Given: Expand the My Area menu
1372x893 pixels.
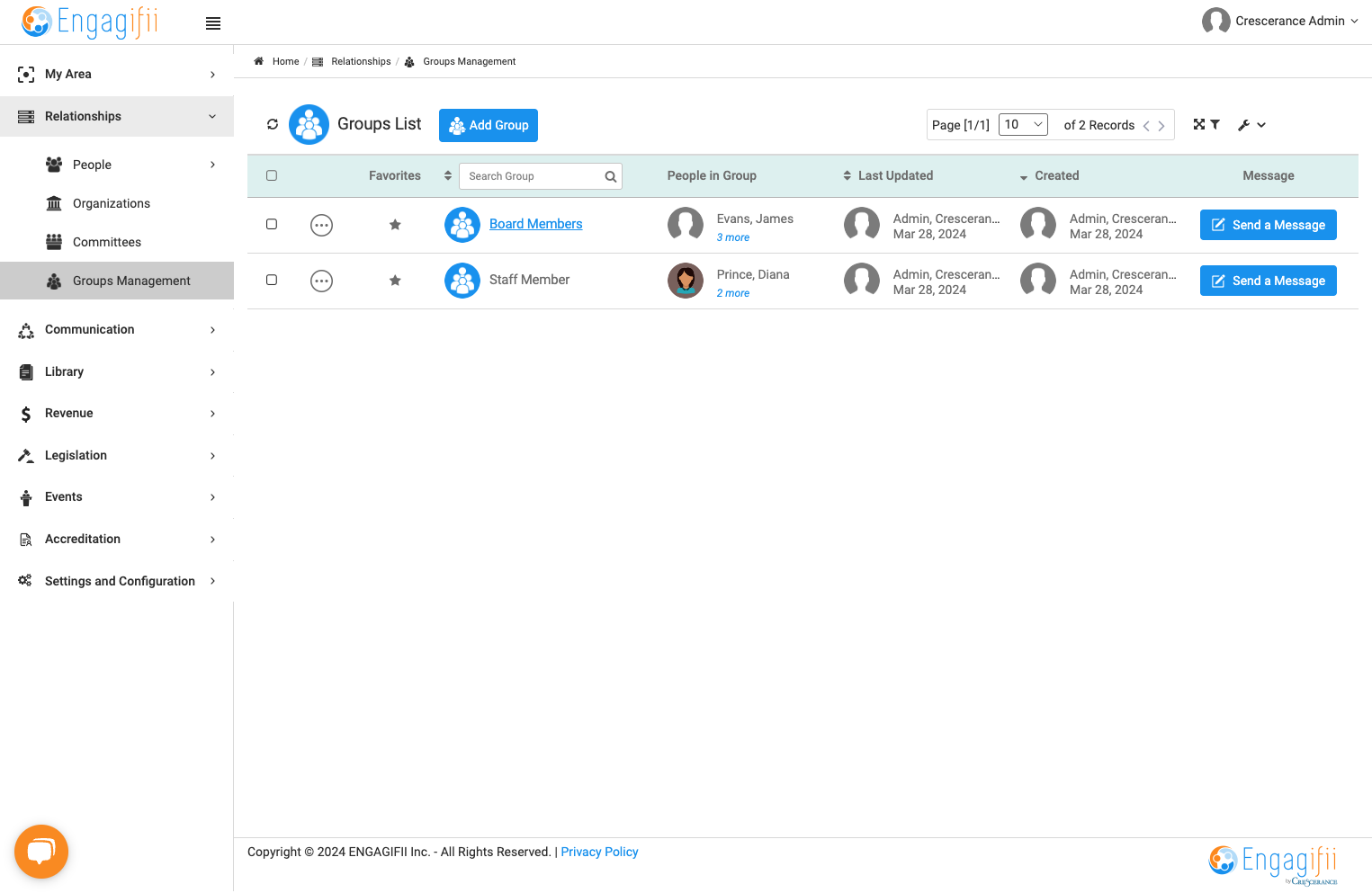Looking at the screenshot, I should [117, 75].
